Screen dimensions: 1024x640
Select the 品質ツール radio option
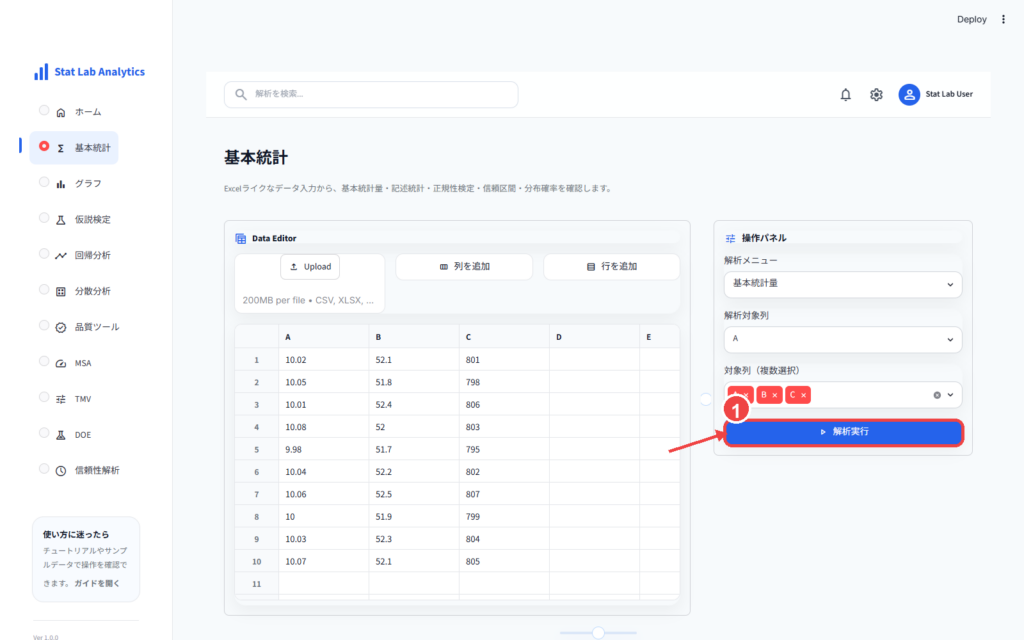click(44, 325)
